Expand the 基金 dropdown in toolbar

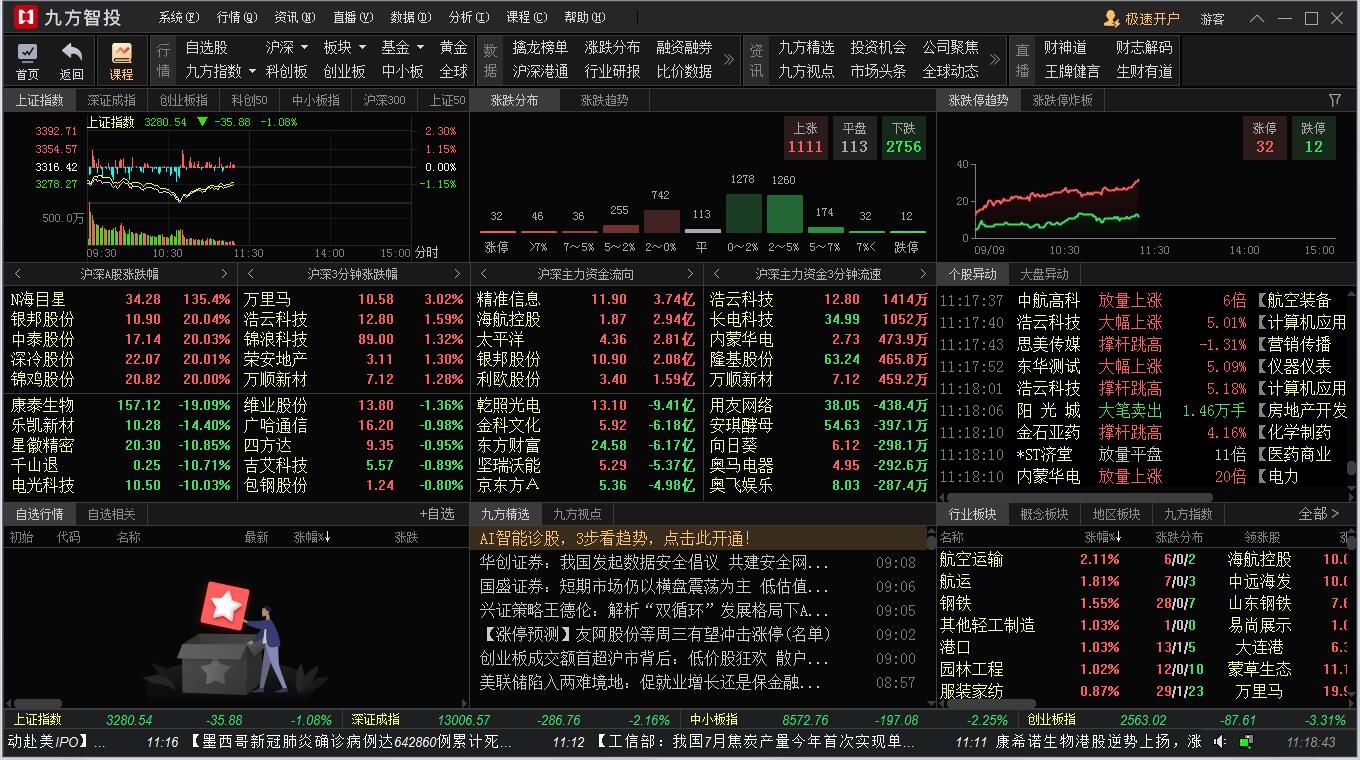coord(418,47)
